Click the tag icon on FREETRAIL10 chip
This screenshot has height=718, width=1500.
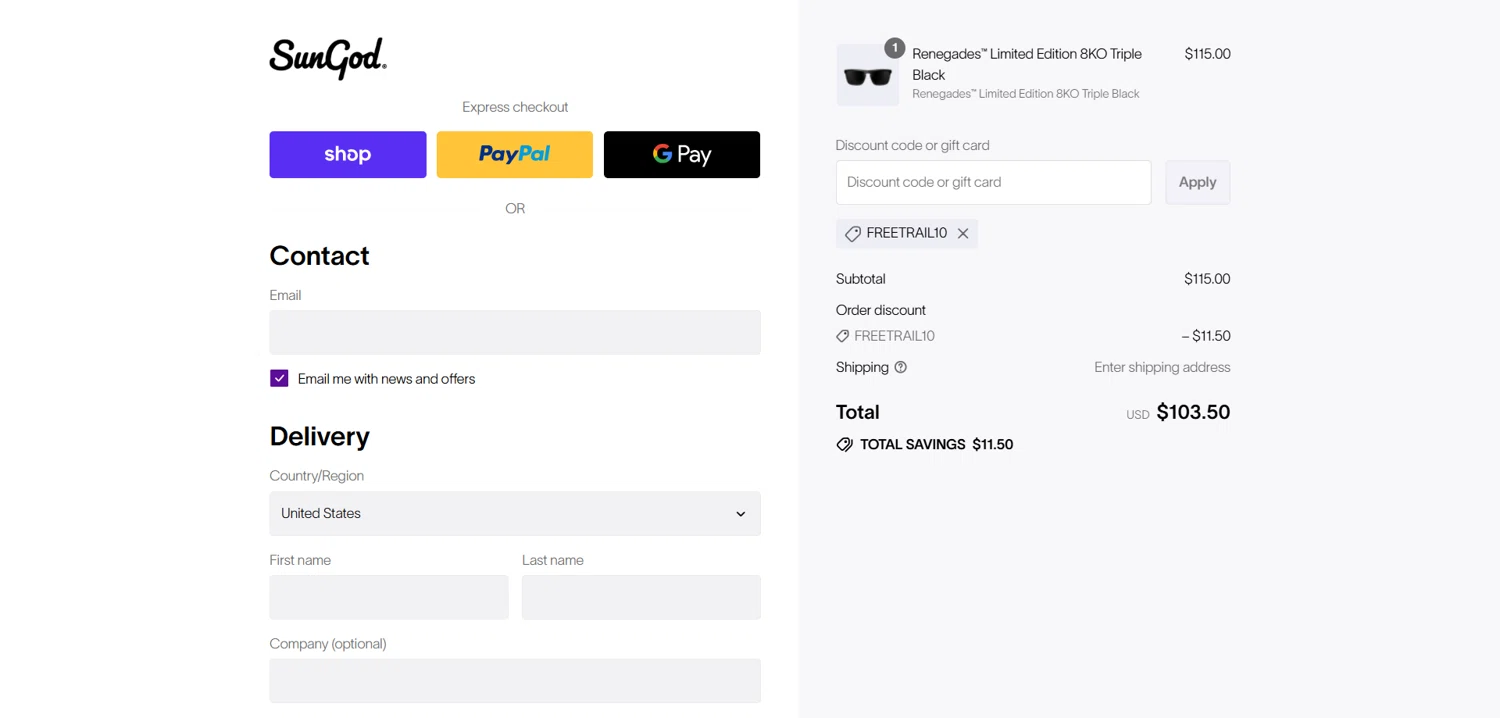853,233
